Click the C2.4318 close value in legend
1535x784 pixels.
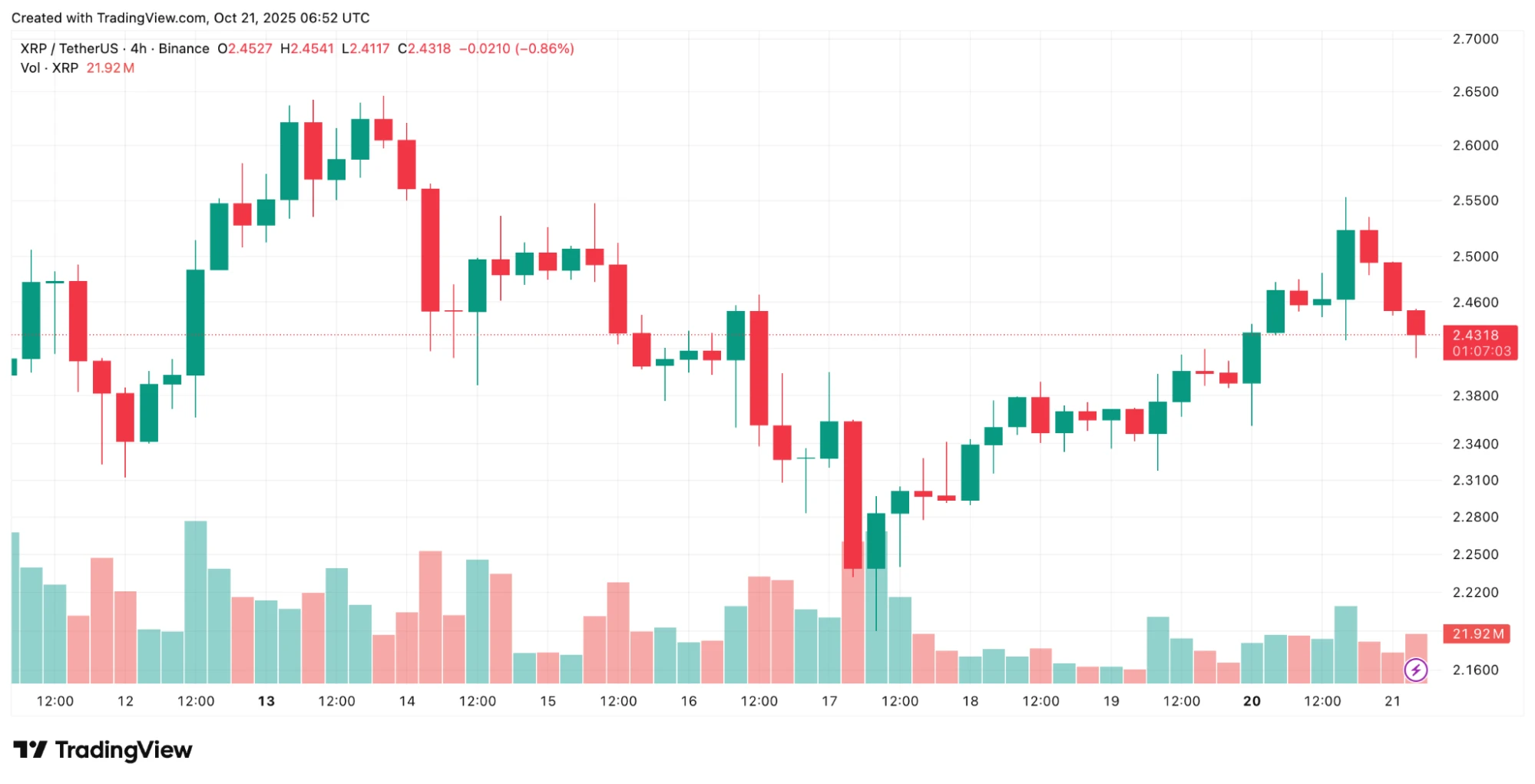point(424,48)
